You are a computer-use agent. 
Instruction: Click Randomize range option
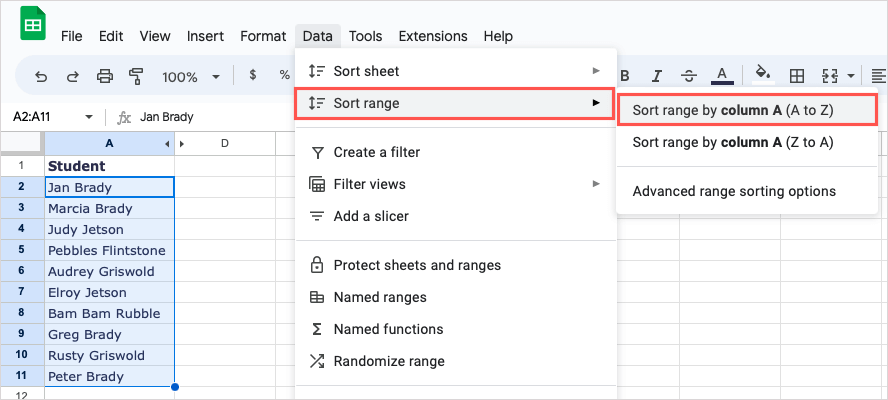click(x=389, y=361)
